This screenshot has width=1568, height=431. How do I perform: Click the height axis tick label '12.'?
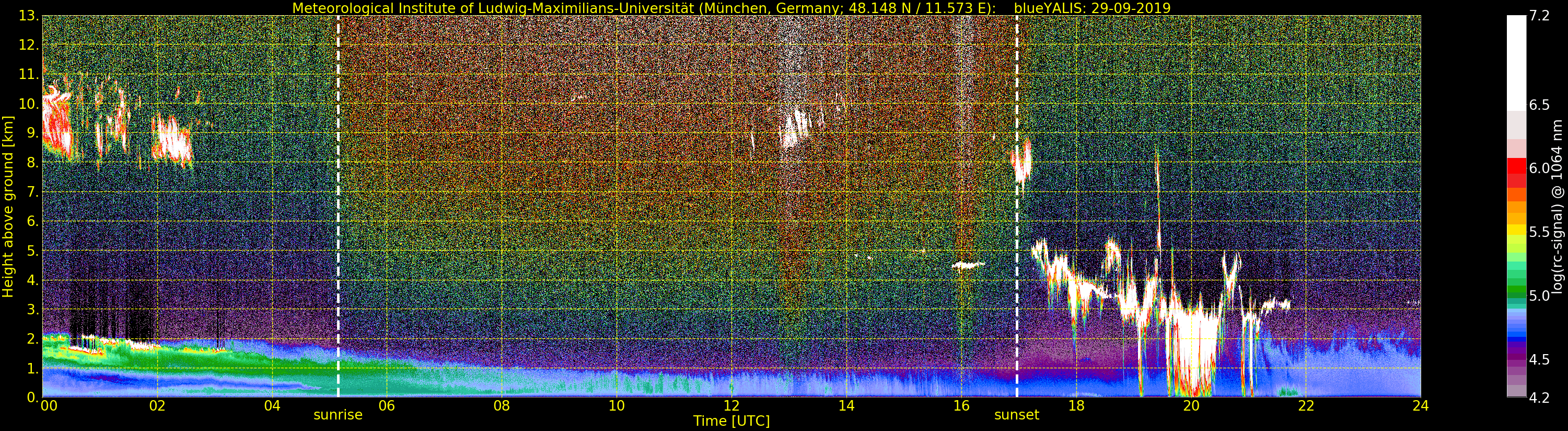coord(29,45)
